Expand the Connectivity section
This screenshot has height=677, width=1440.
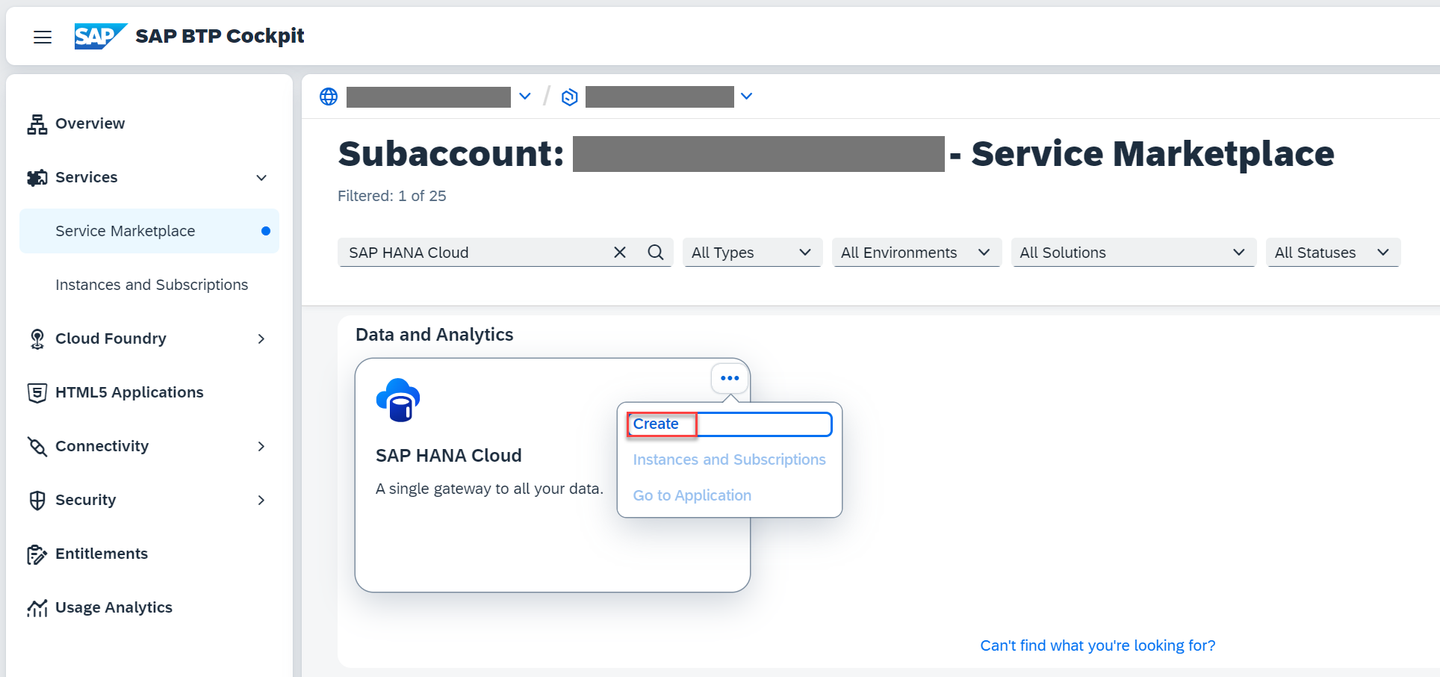(261, 447)
